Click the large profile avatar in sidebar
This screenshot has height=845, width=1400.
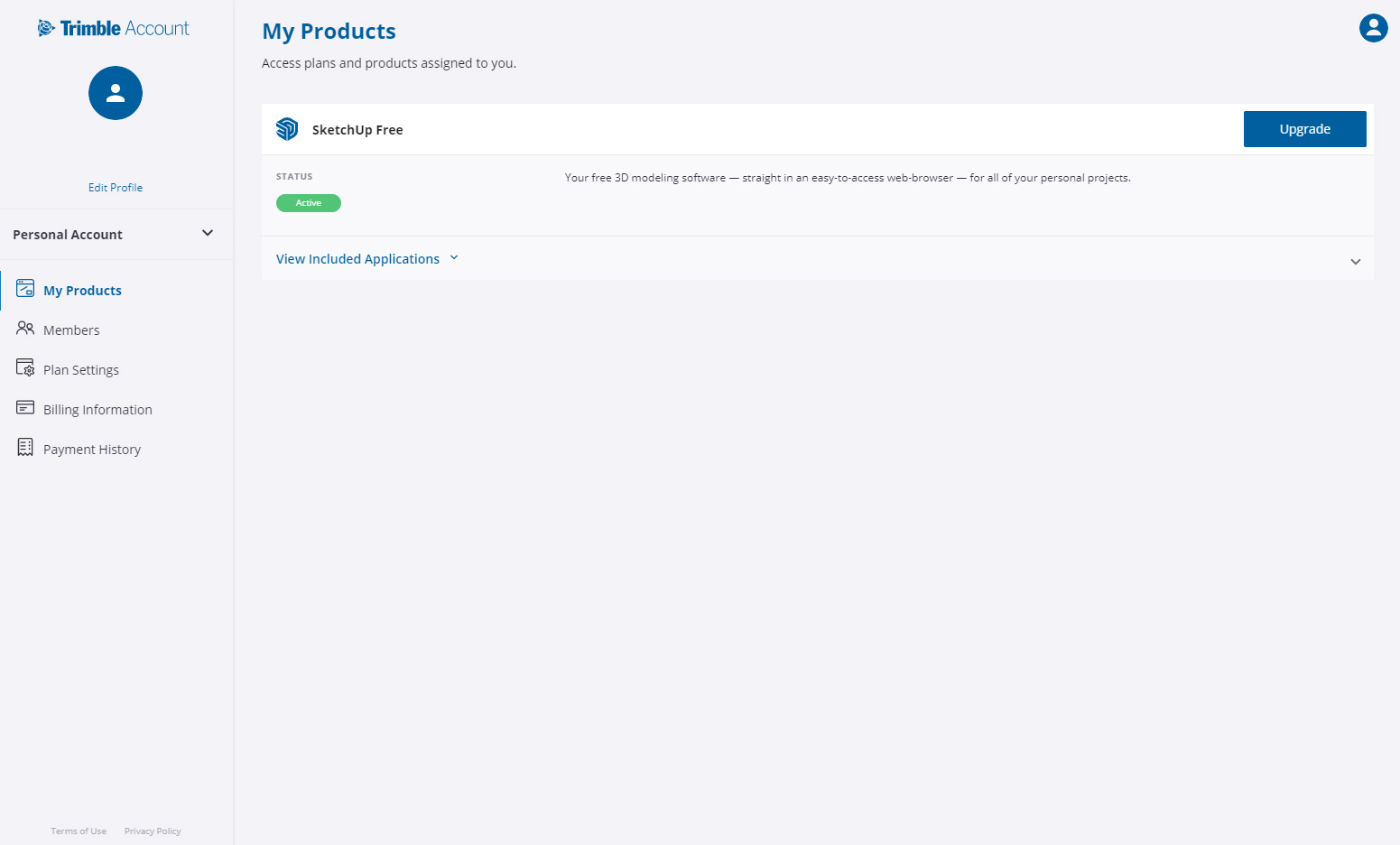(116, 93)
